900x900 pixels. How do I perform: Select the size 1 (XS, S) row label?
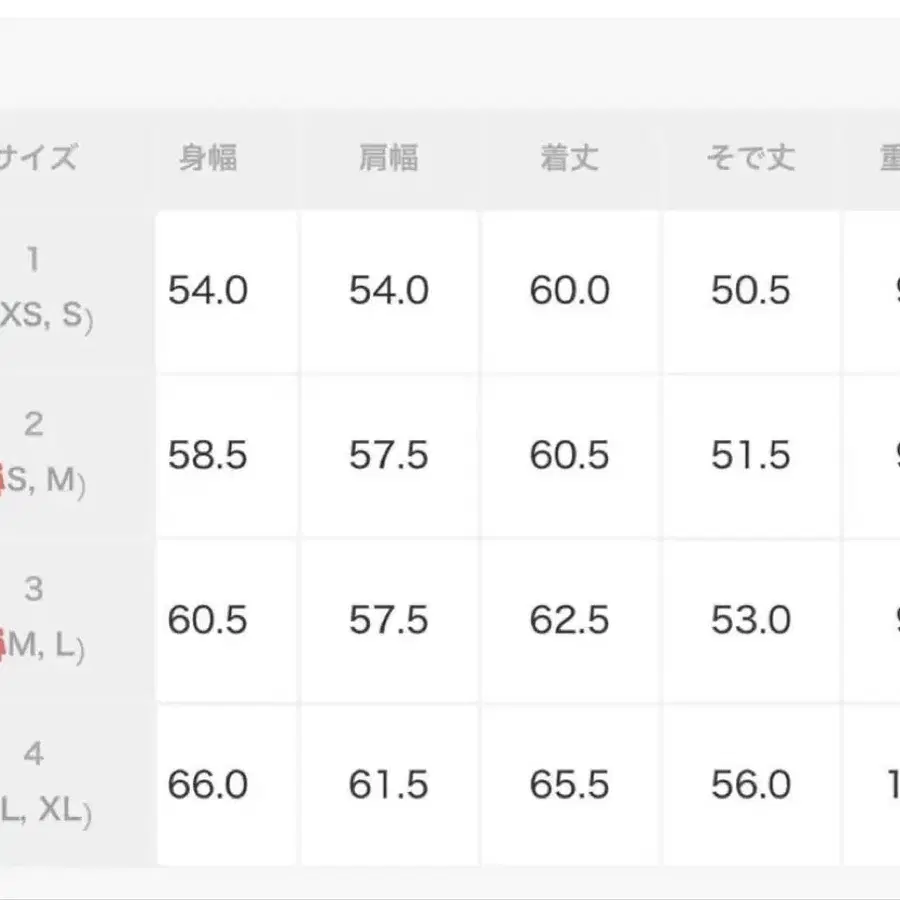pos(38,290)
